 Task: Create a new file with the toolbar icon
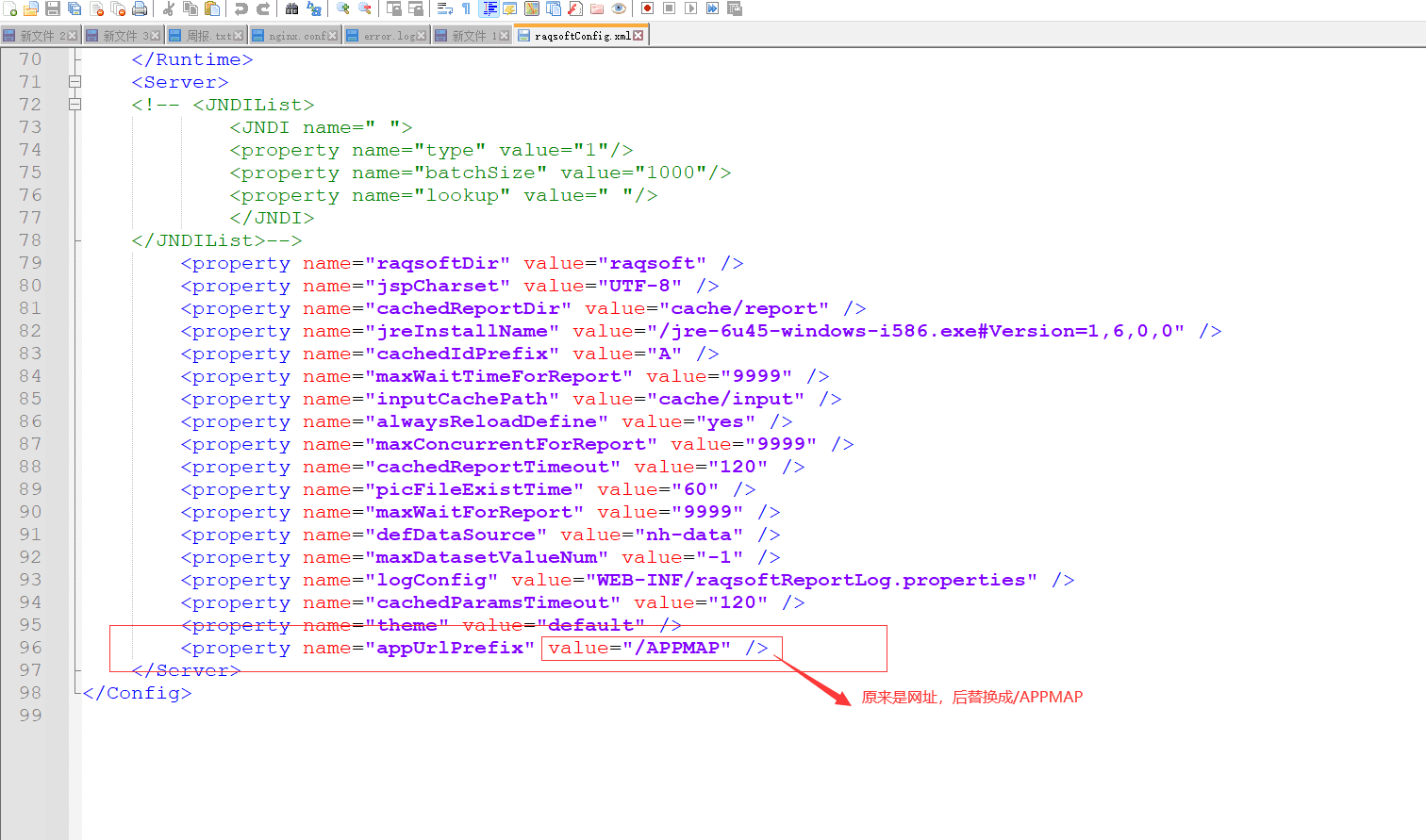[x=10, y=8]
